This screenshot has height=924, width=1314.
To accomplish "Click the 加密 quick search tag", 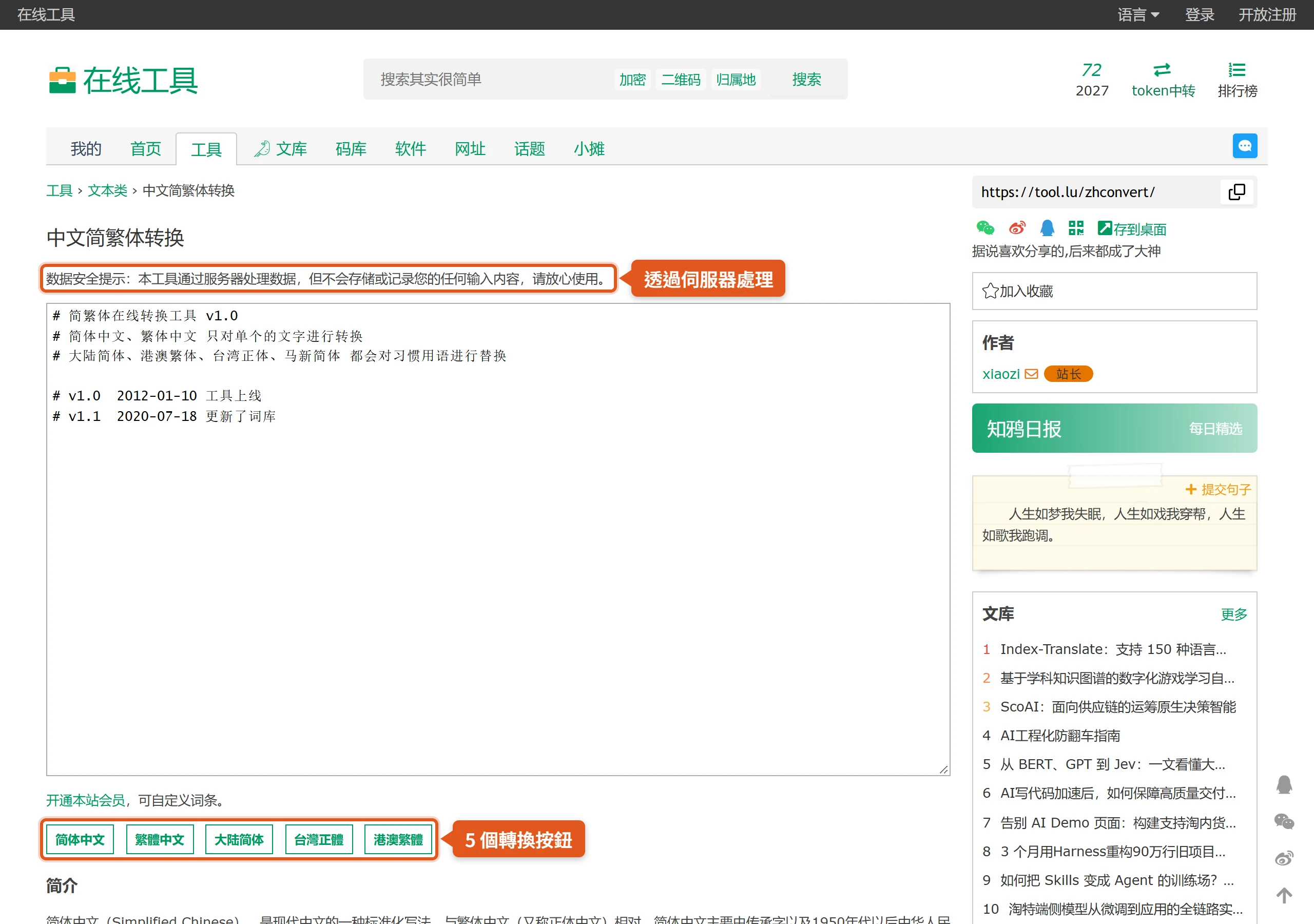I will (632, 79).
